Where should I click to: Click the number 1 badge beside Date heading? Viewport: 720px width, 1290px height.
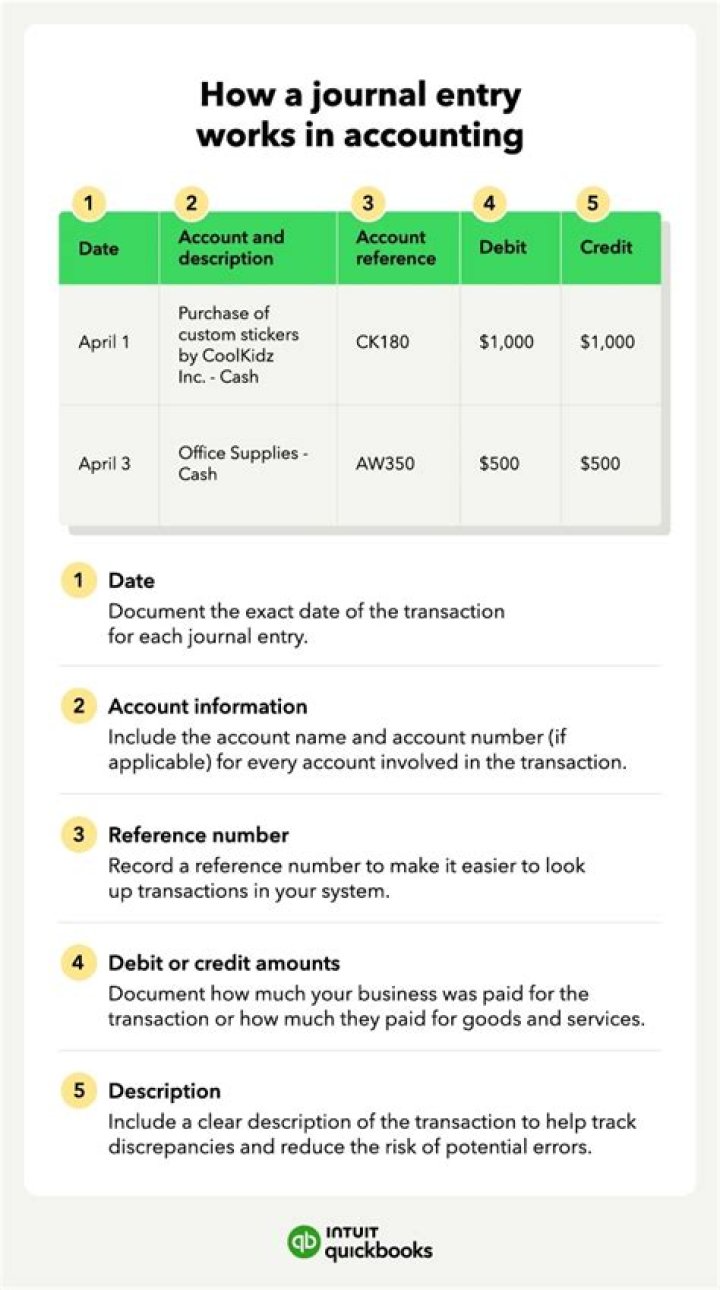(x=78, y=580)
